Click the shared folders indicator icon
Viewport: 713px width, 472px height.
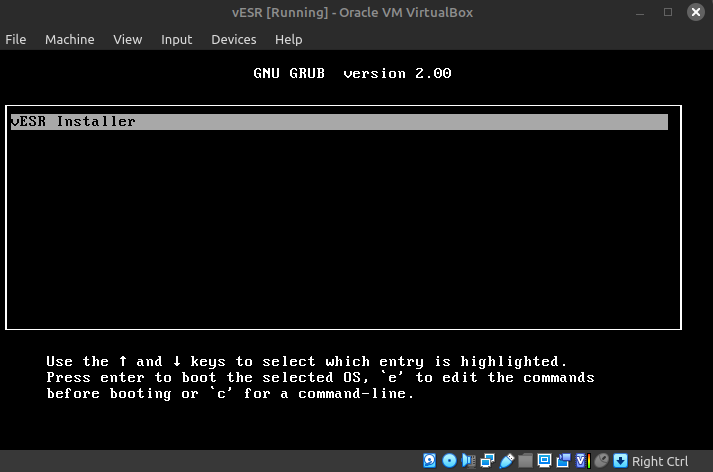point(525,461)
